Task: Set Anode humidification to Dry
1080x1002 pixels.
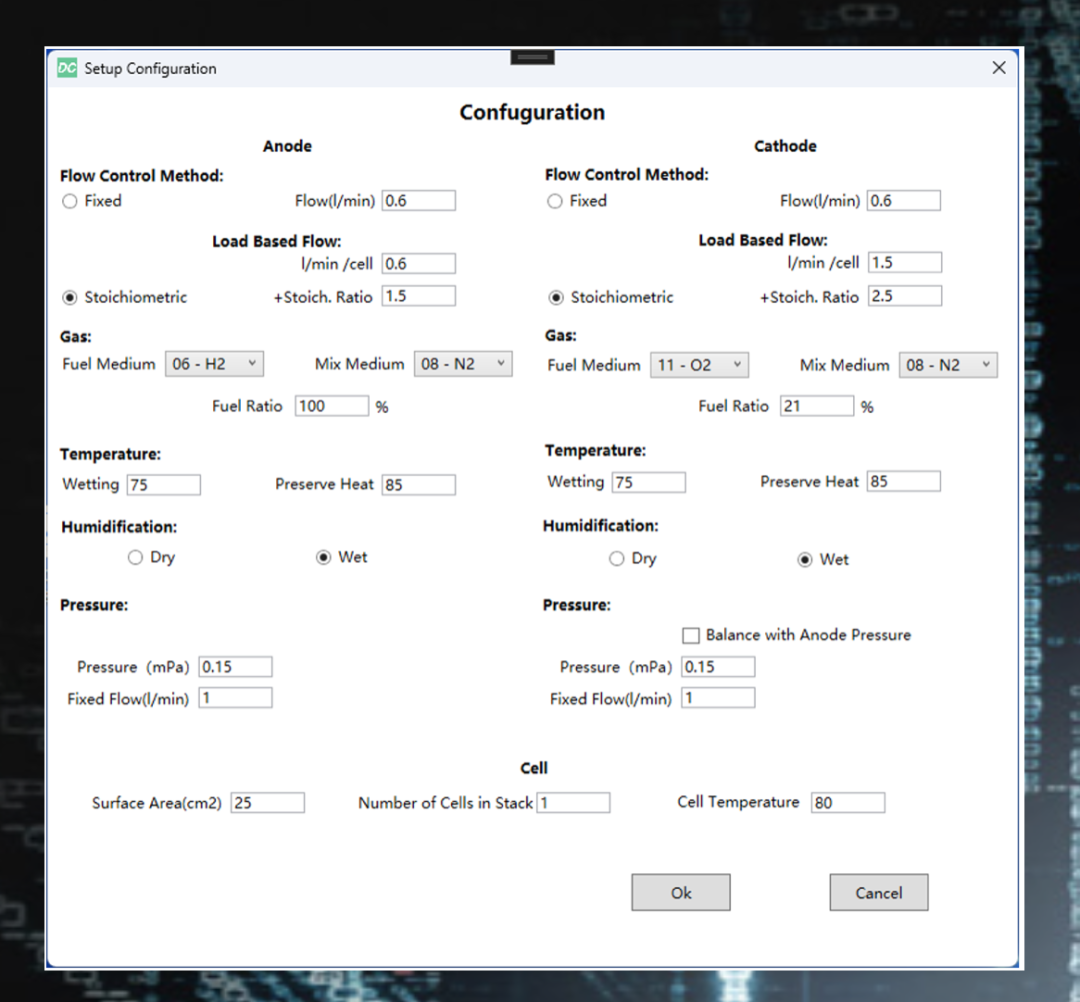Action: (x=136, y=558)
